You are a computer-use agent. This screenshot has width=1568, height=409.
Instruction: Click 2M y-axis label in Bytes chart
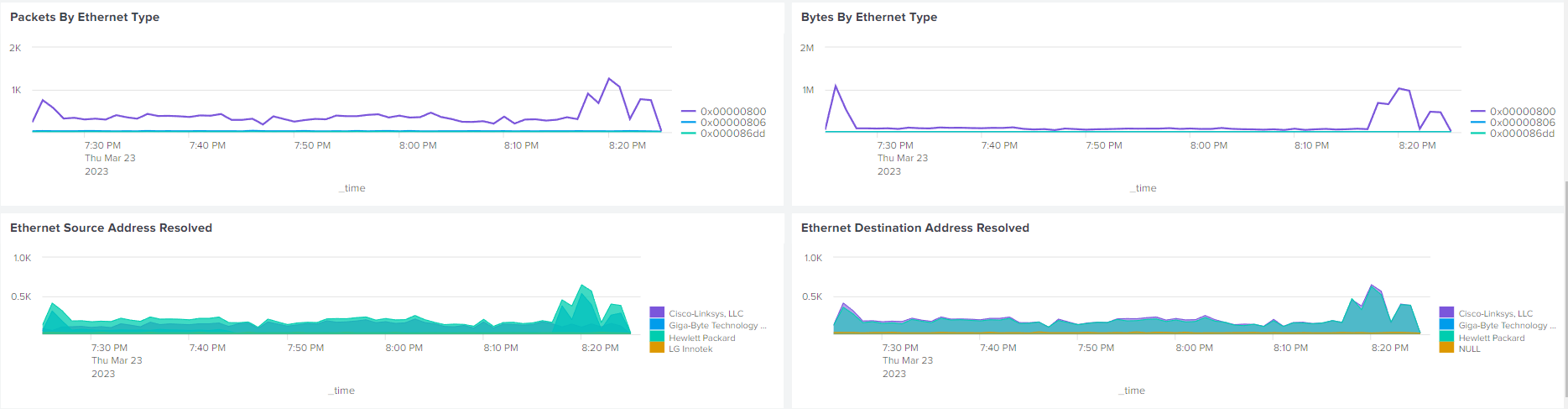pos(807,48)
